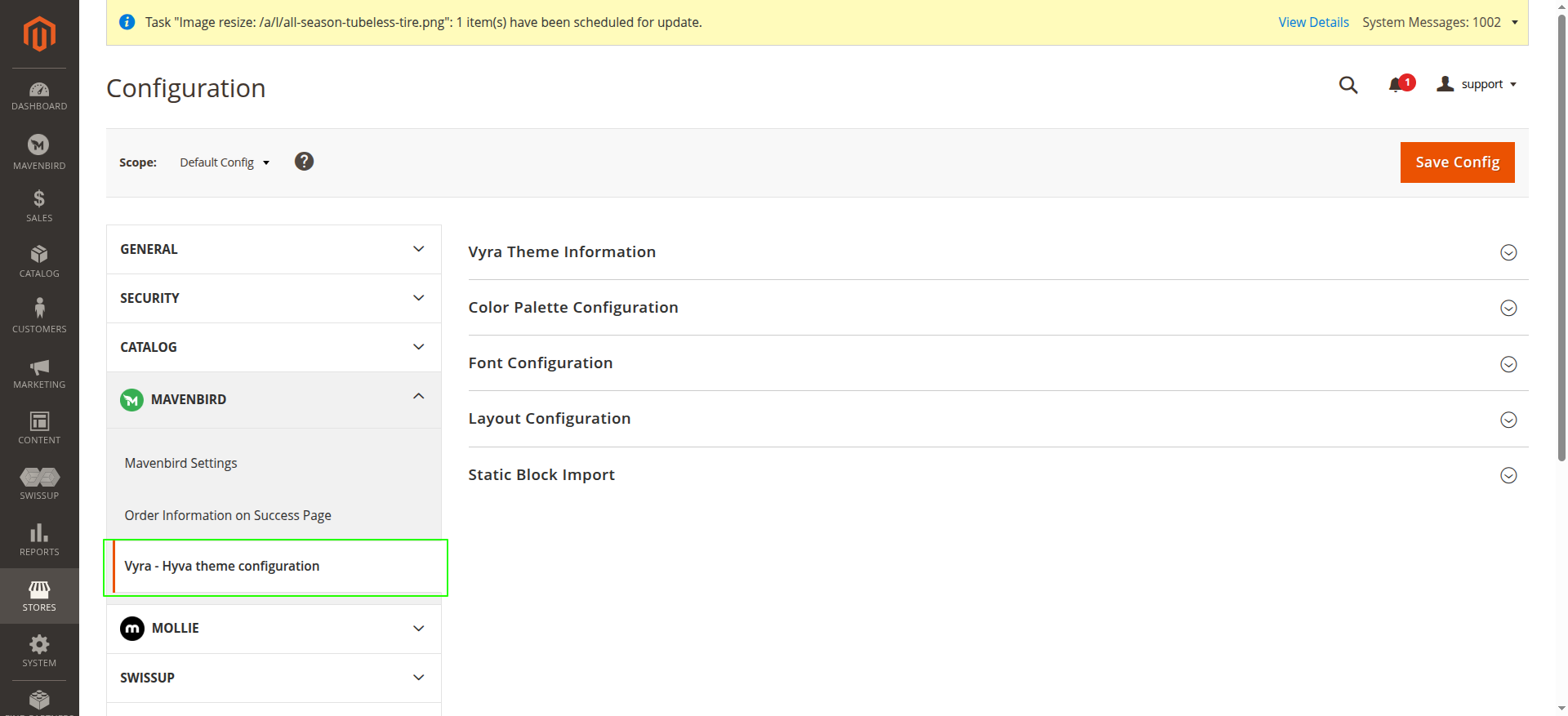This screenshot has width=1568, height=716.
Task: Click the green Mavenbird logo in config tabs
Action: click(x=131, y=400)
